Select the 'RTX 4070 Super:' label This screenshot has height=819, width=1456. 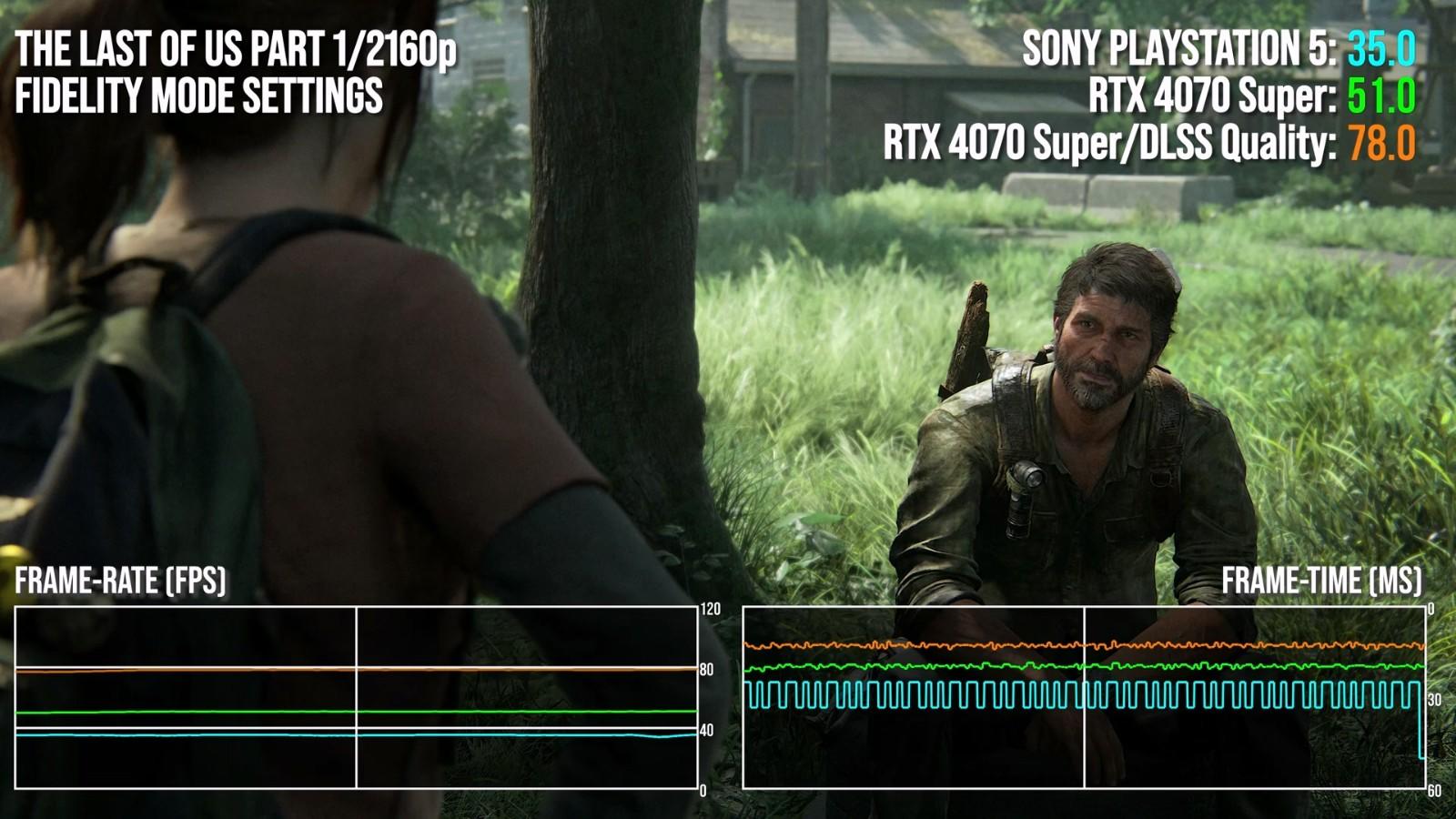[x=1213, y=96]
